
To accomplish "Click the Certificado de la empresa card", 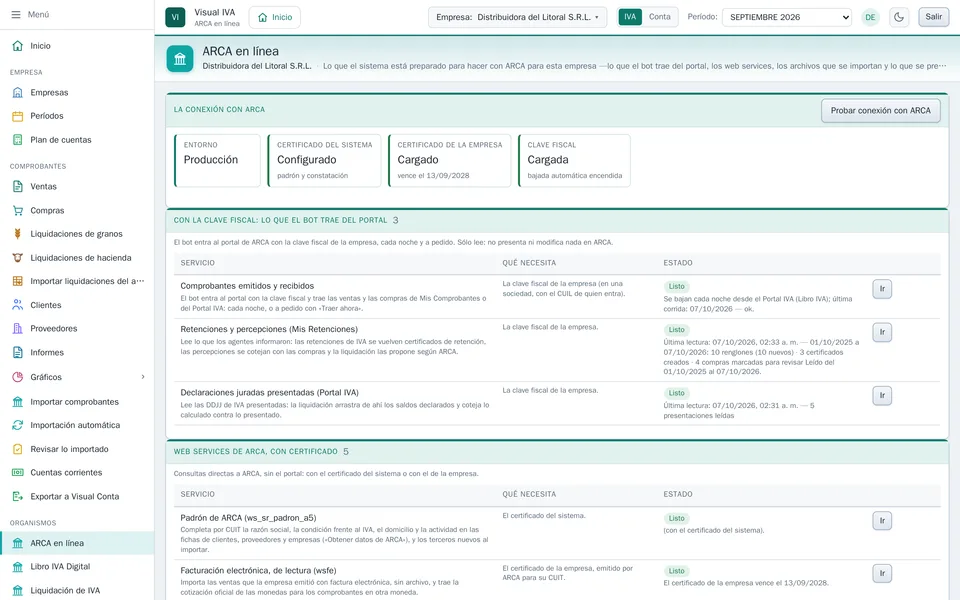I will [x=449, y=160].
